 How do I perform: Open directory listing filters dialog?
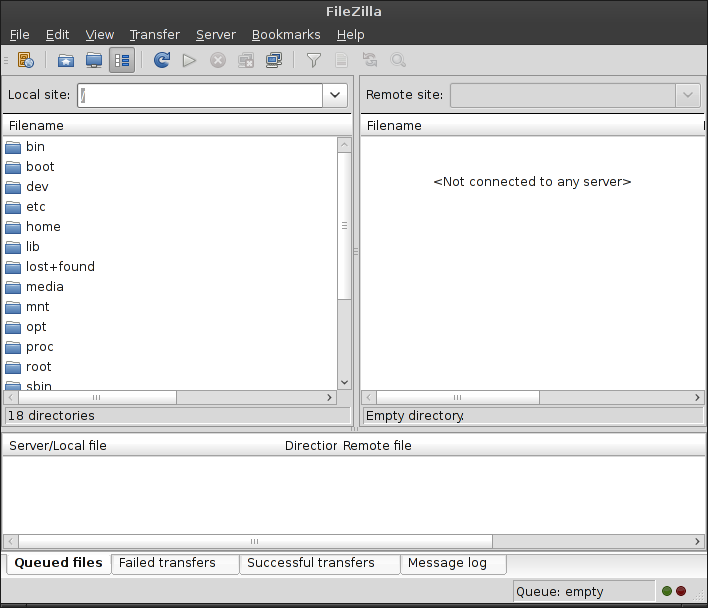click(313, 60)
